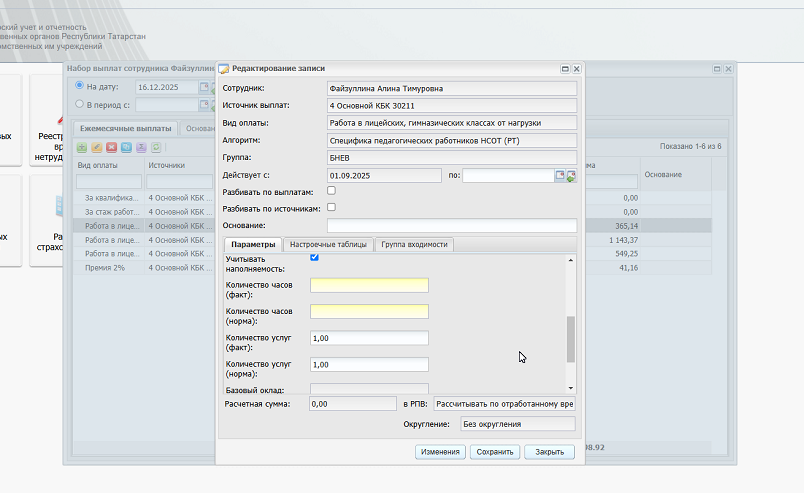The height and width of the screenshot is (493, 804).
Task: Uncheck 'Учитывать наполняемость' checkbox
Action: pyautogui.click(x=314, y=257)
